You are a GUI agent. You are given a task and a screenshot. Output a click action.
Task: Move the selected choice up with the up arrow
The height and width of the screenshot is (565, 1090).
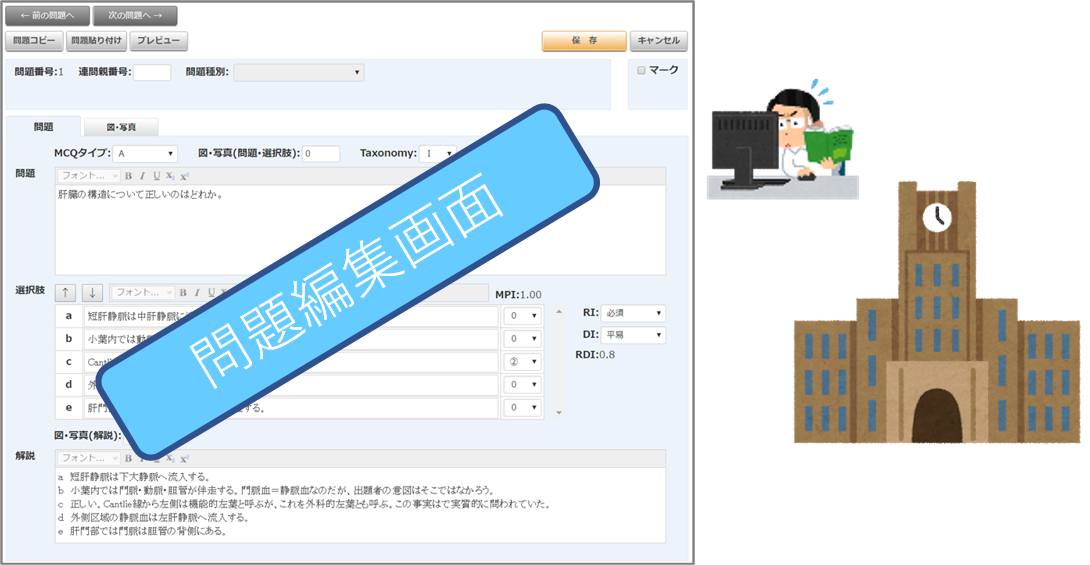tap(67, 292)
